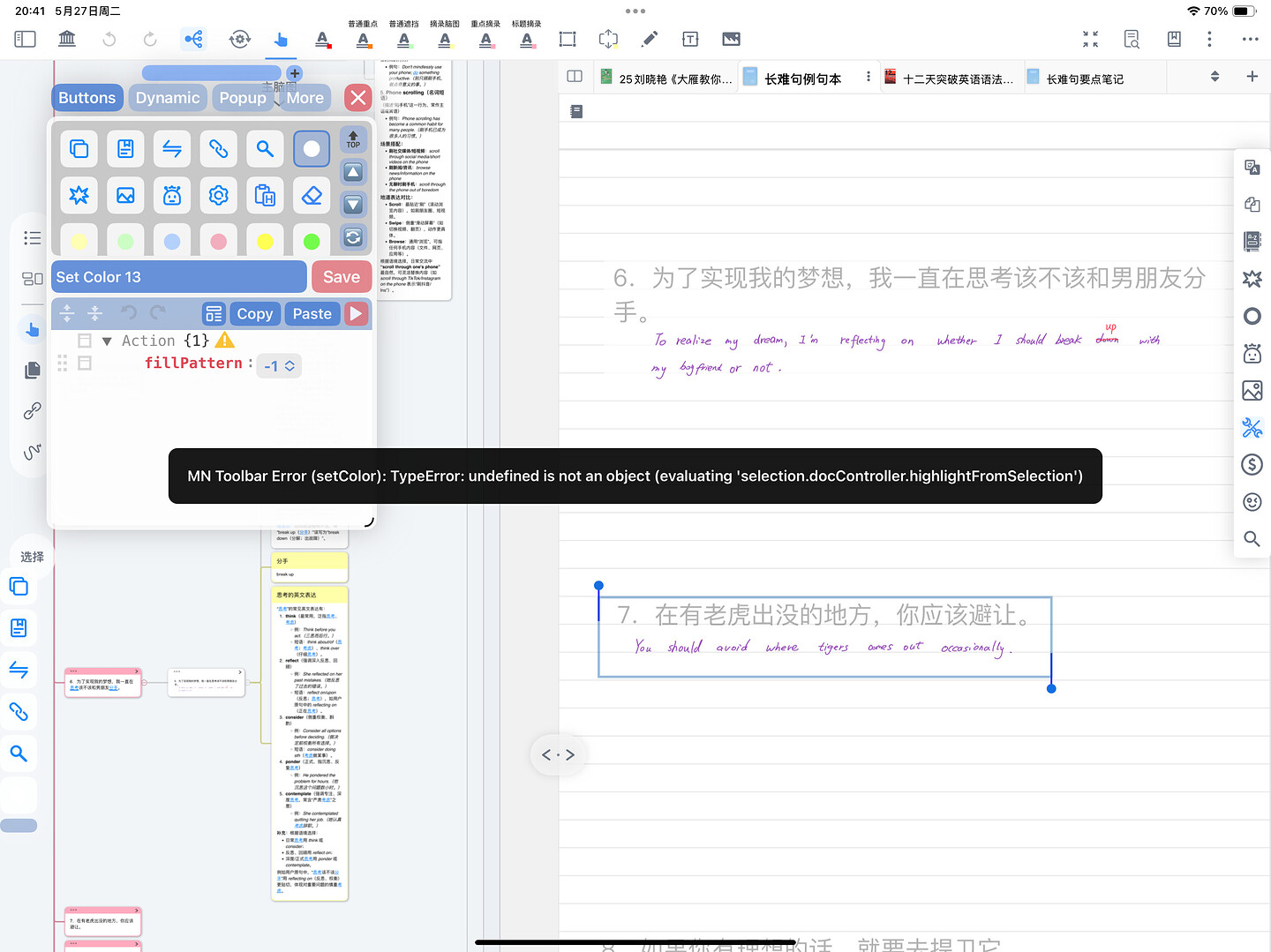Tick the checkbox beside the Action row
The height and width of the screenshot is (952, 1271).
(85, 341)
